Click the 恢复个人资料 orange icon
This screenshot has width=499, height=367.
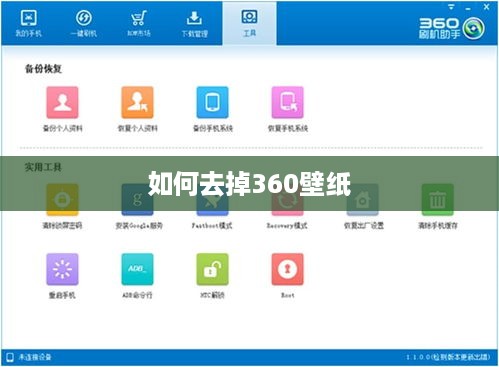point(137,102)
